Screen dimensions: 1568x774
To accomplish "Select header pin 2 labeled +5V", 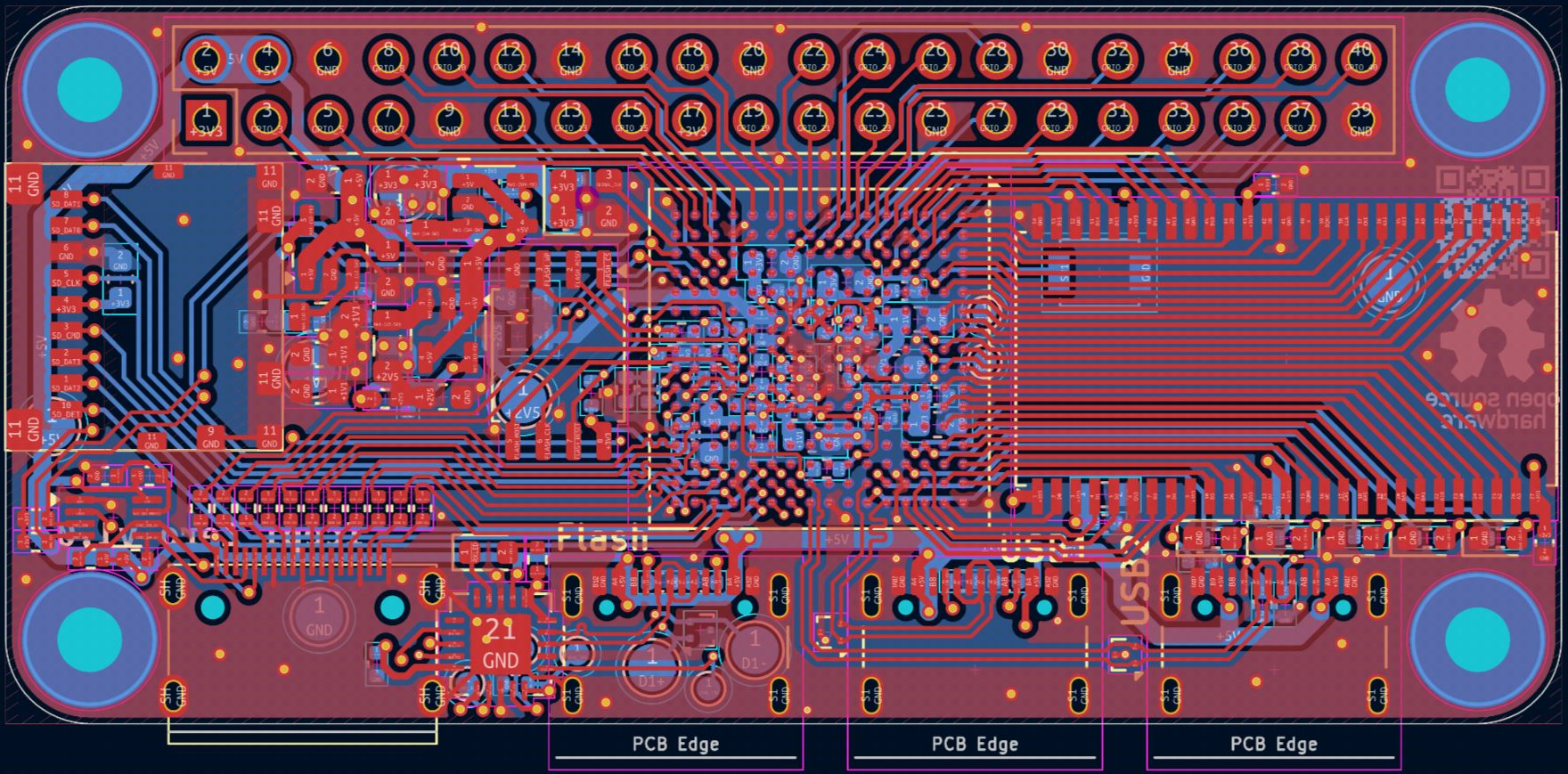I will 207,57.
